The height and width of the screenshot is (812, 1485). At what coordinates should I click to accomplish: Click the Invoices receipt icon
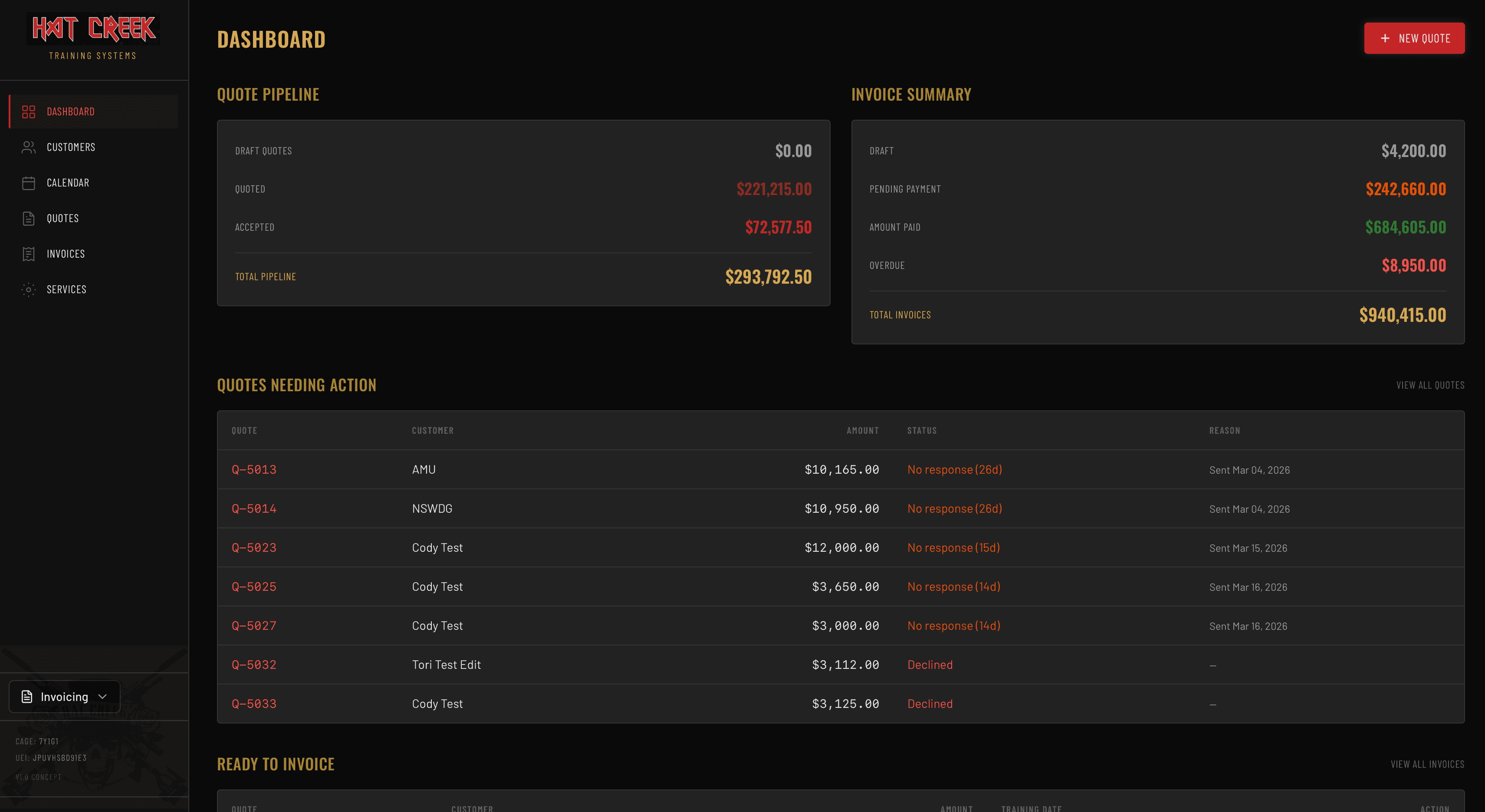point(28,254)
